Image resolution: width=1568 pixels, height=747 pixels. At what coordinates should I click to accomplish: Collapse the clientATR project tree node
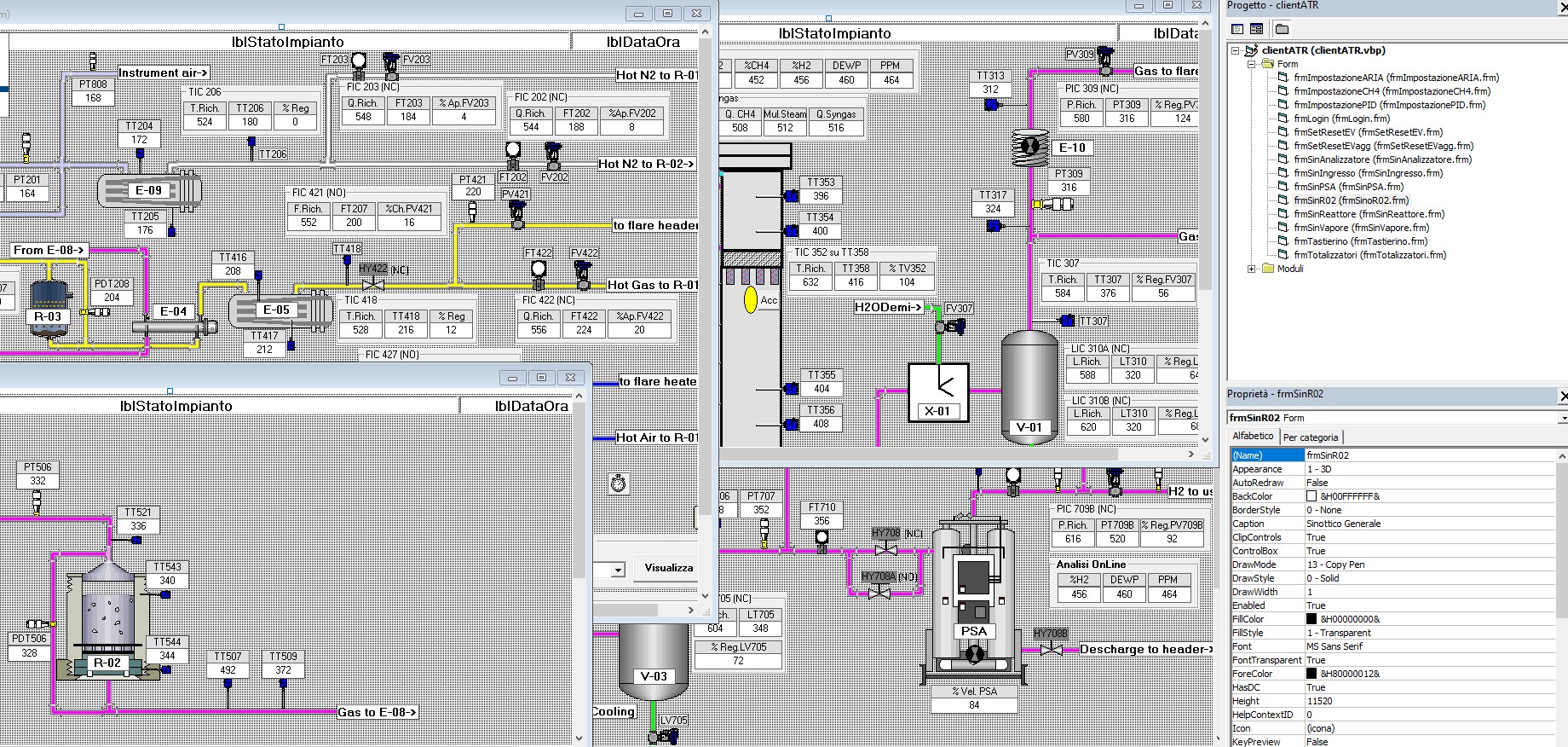click(1235, 50)
